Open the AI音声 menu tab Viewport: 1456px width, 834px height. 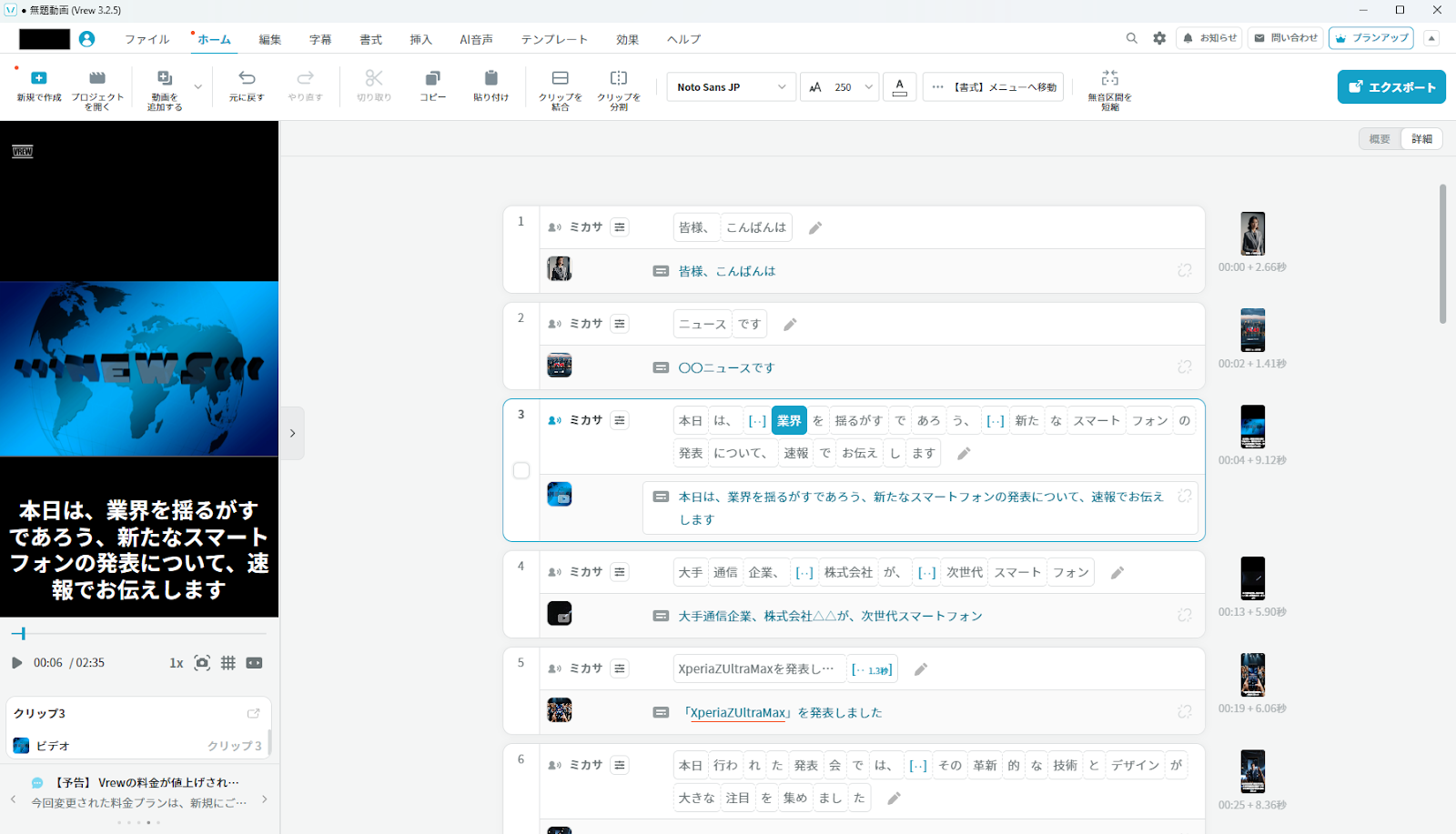[476, 40]
